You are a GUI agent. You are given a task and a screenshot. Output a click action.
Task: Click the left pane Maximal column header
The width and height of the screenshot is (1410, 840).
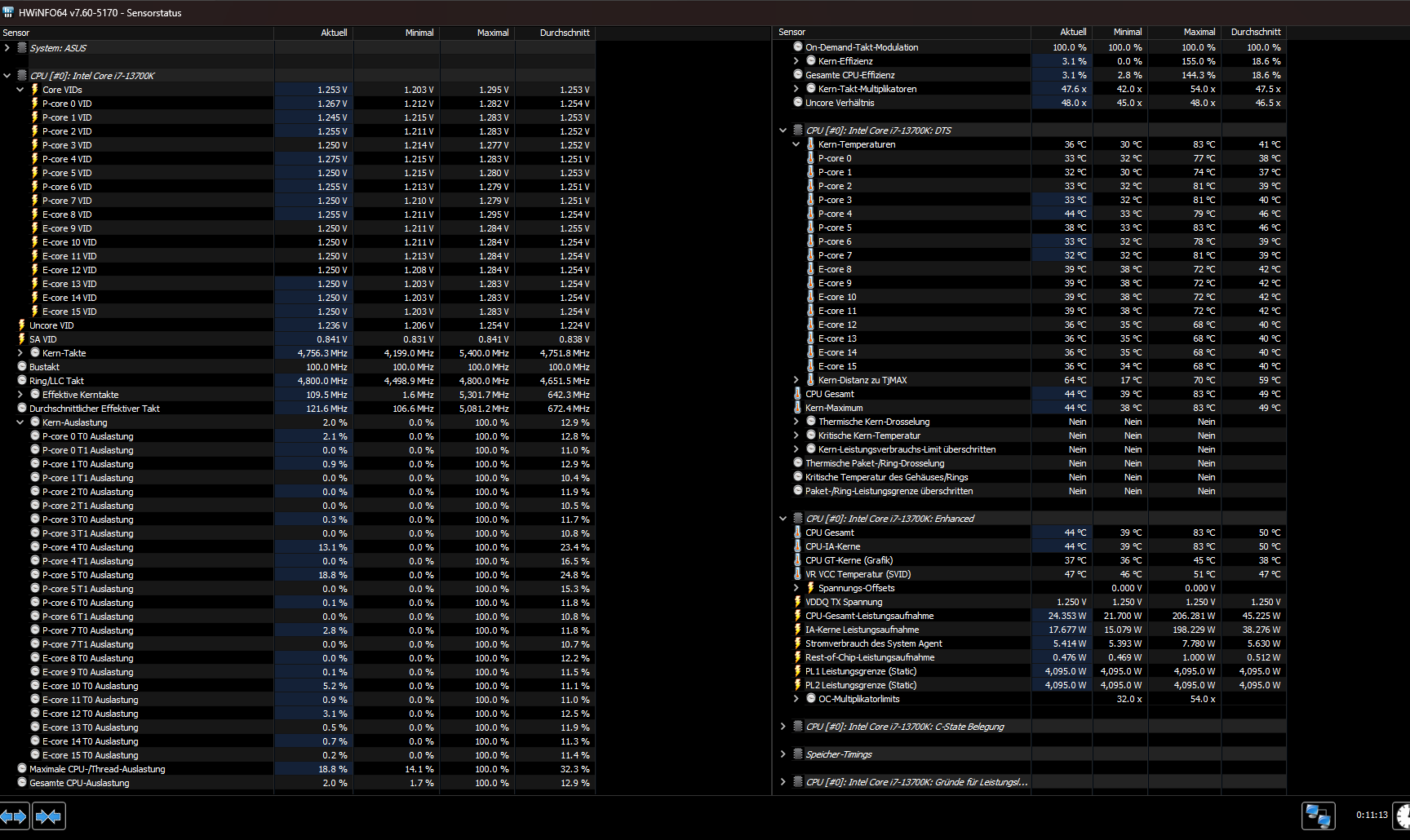pyautogui.click(x=477, y=33)
